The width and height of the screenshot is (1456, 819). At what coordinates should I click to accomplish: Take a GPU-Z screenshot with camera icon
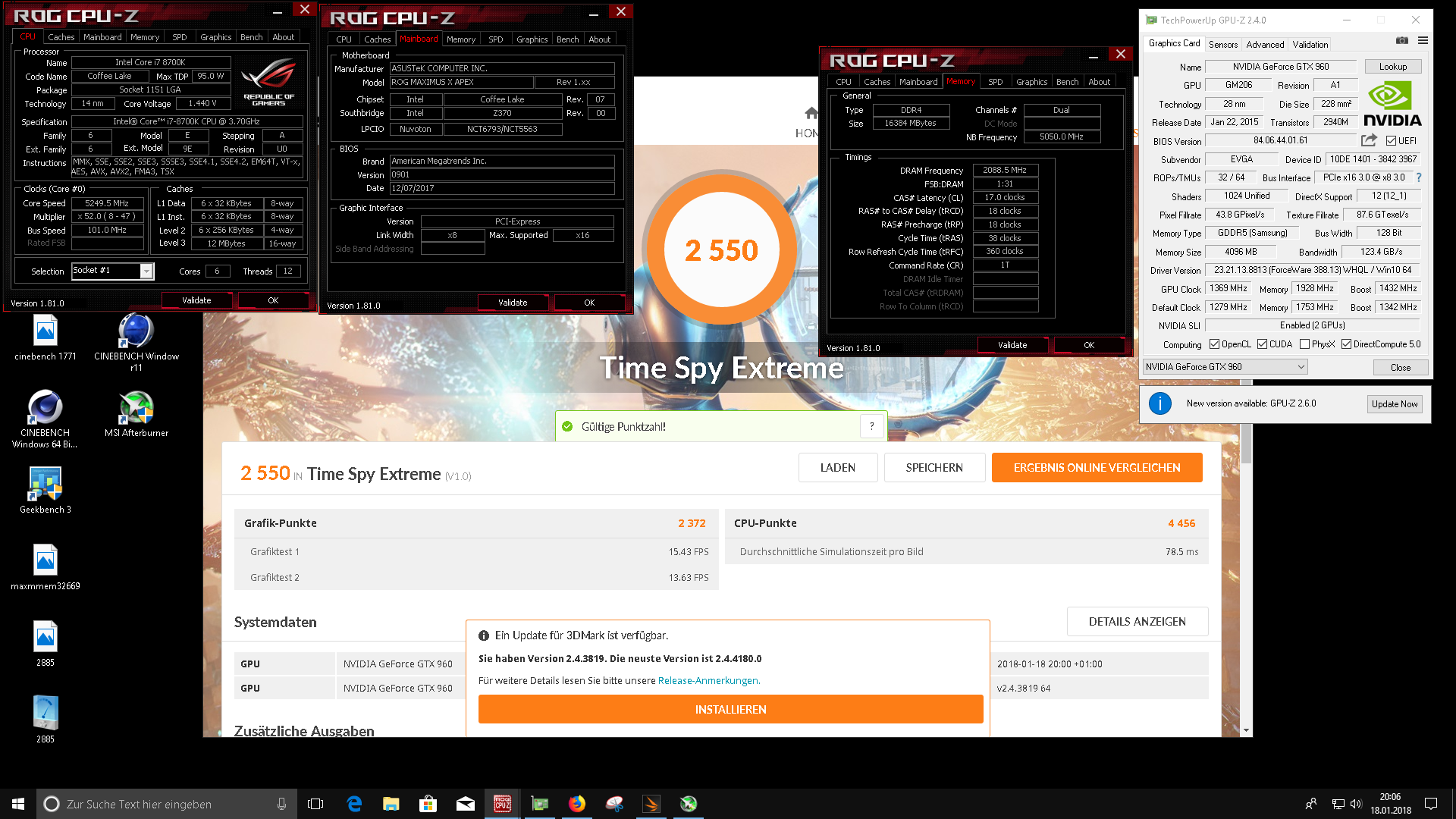pyautogui.click(x=1402, y=41)
